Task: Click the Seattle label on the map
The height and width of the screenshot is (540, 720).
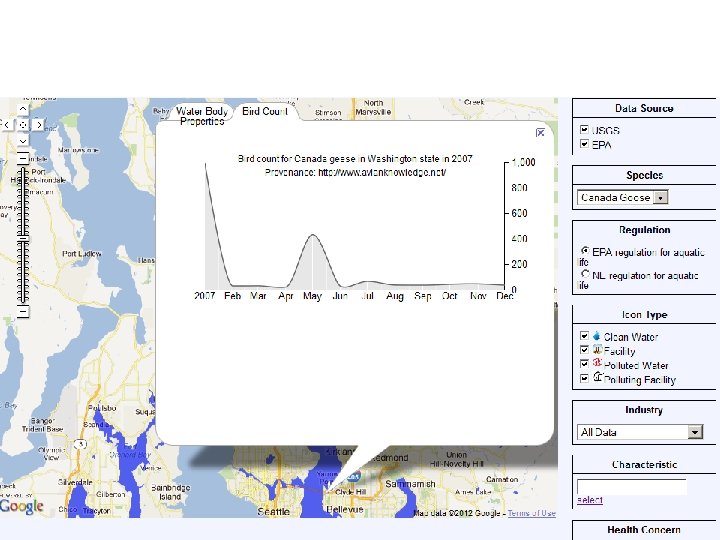Action: pyautogui.click(x=274, y=511)
